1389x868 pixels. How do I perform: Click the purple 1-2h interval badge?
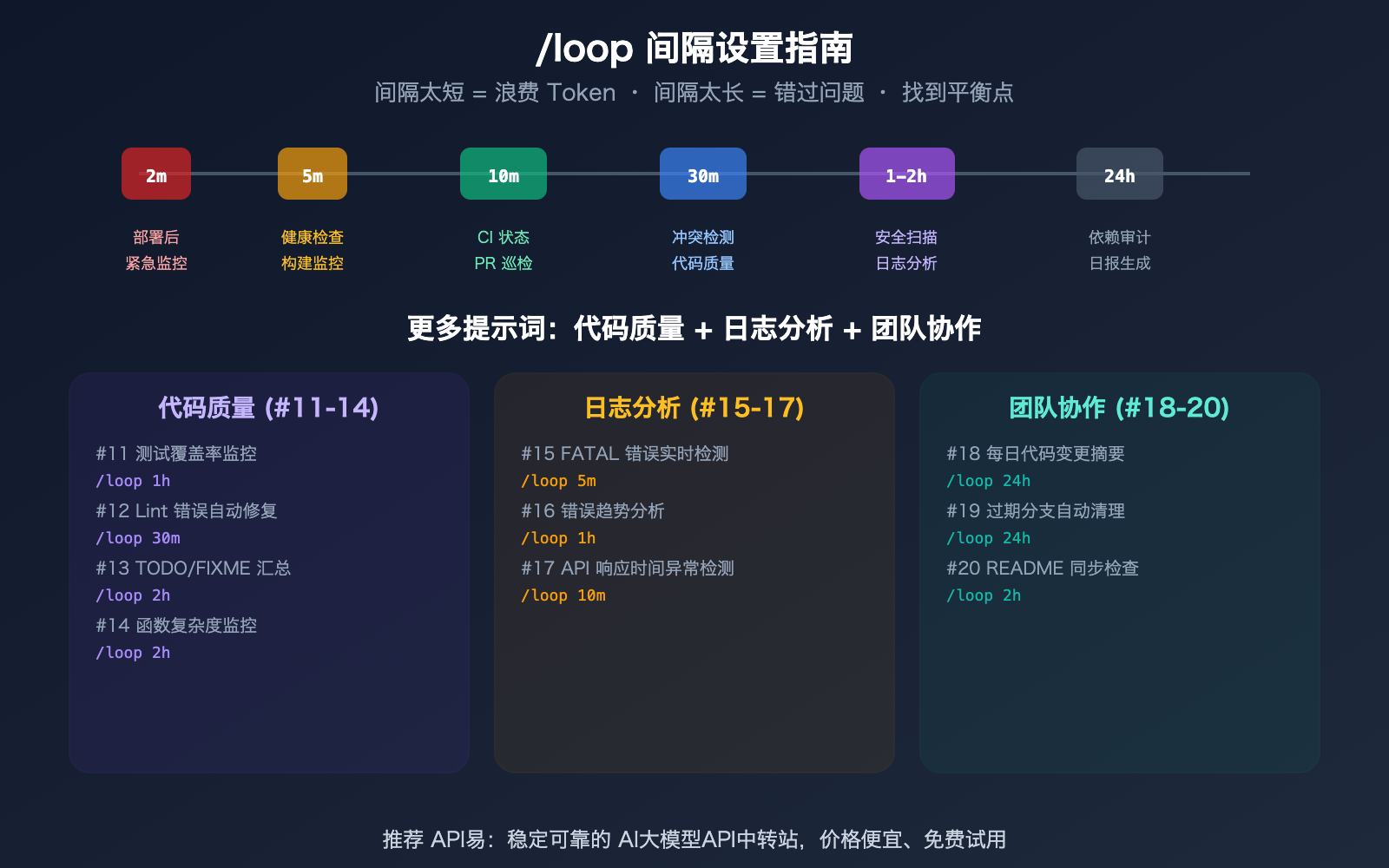(906, 174)
